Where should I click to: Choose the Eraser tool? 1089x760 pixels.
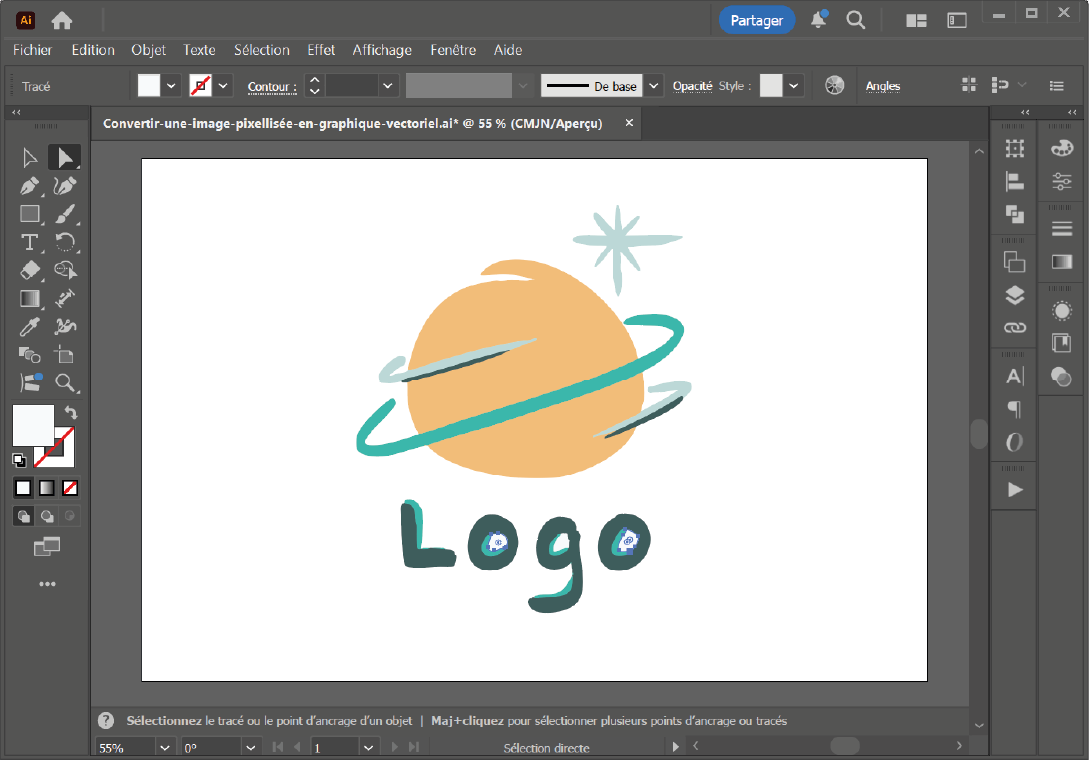coord(30,270)
